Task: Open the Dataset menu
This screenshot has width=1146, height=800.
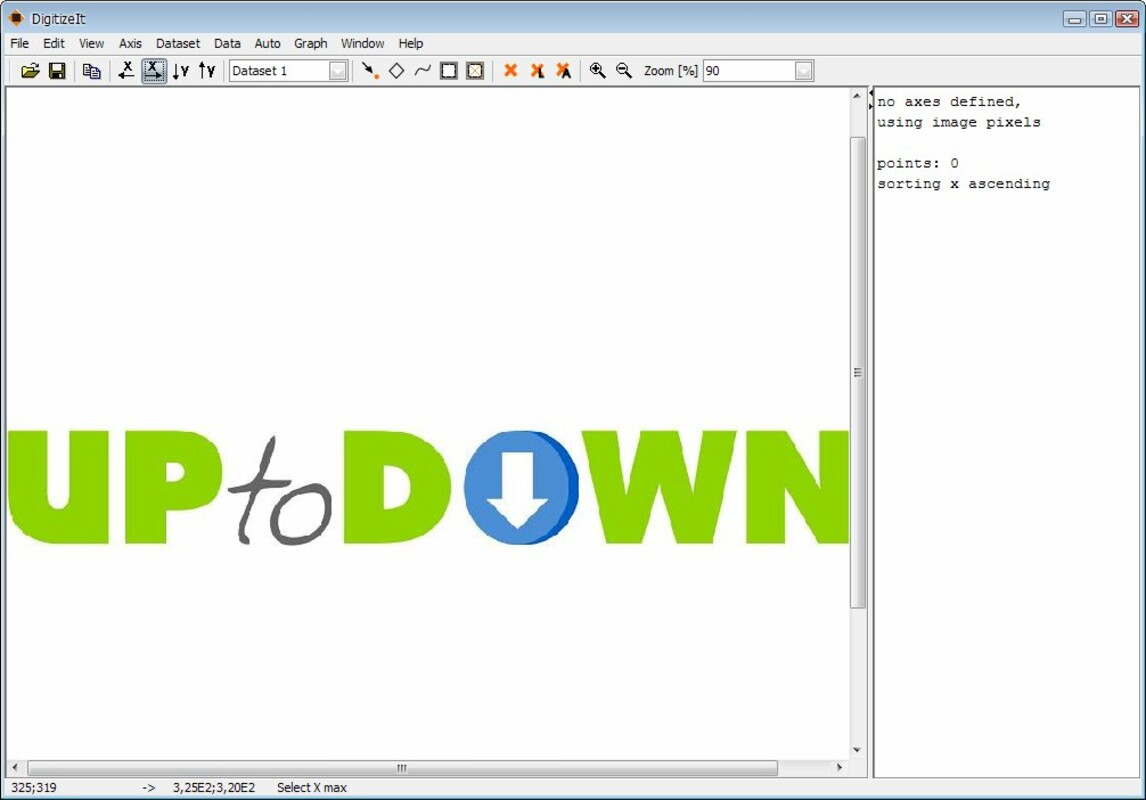Action: (x=177, y=43)
